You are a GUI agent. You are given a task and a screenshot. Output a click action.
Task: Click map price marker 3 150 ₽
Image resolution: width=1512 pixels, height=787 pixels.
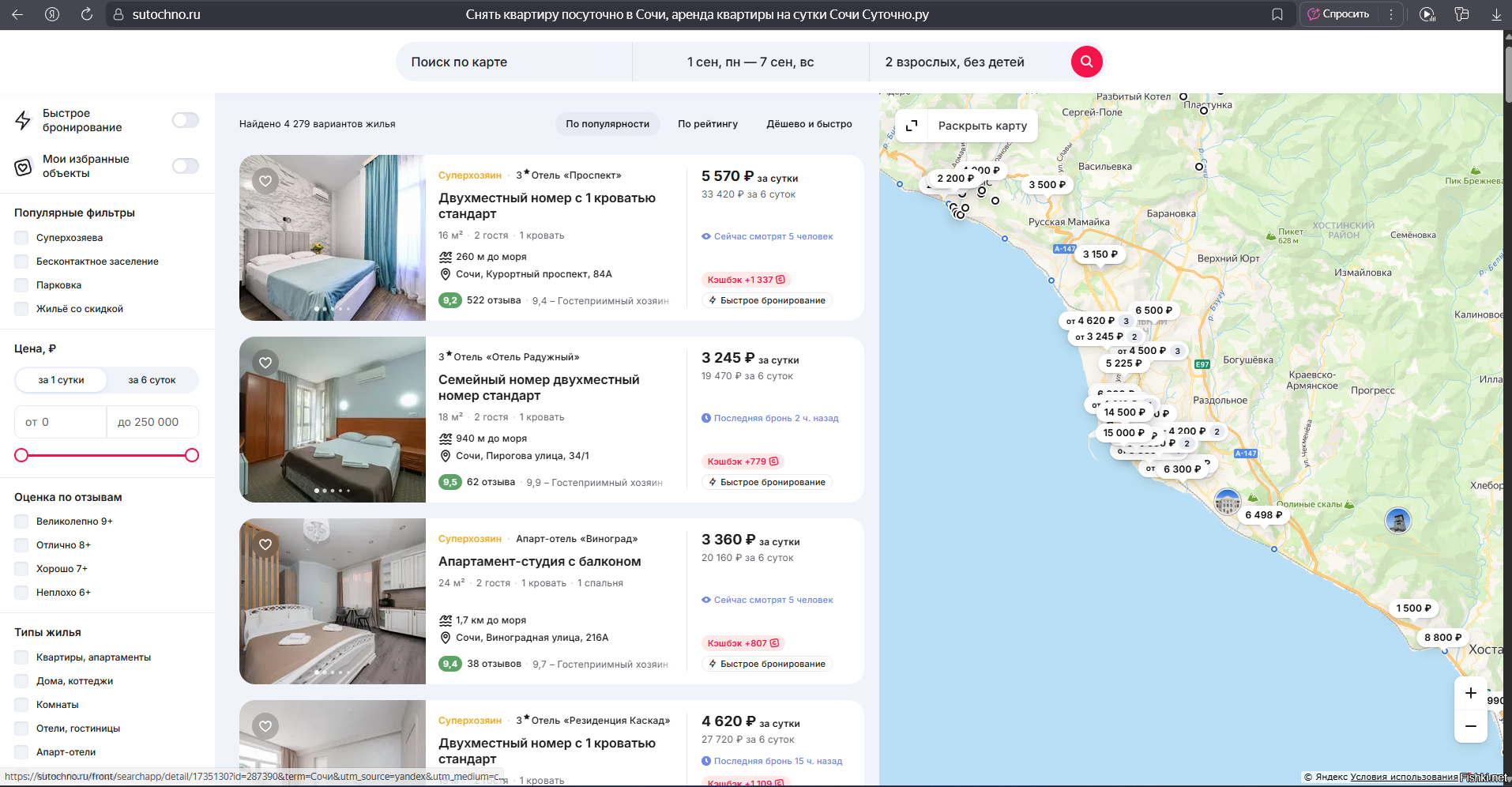pos(1100,254)
